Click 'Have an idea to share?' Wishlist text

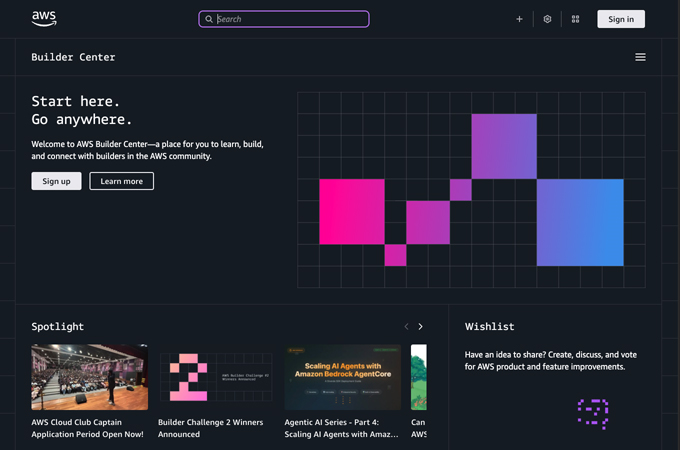pos(551,361)
